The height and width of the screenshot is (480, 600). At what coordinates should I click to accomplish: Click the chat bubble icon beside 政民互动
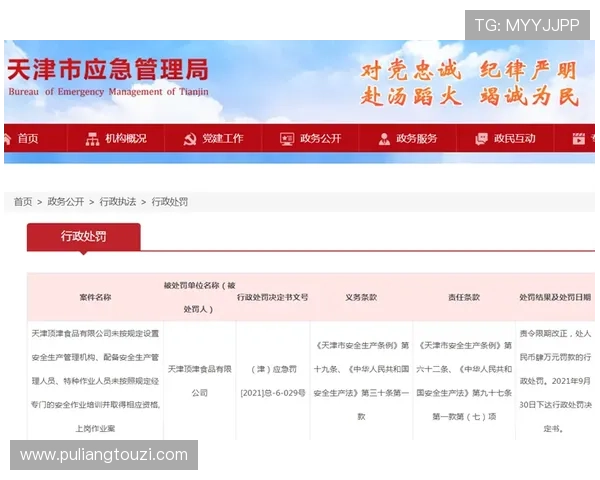tap(481, 139)
